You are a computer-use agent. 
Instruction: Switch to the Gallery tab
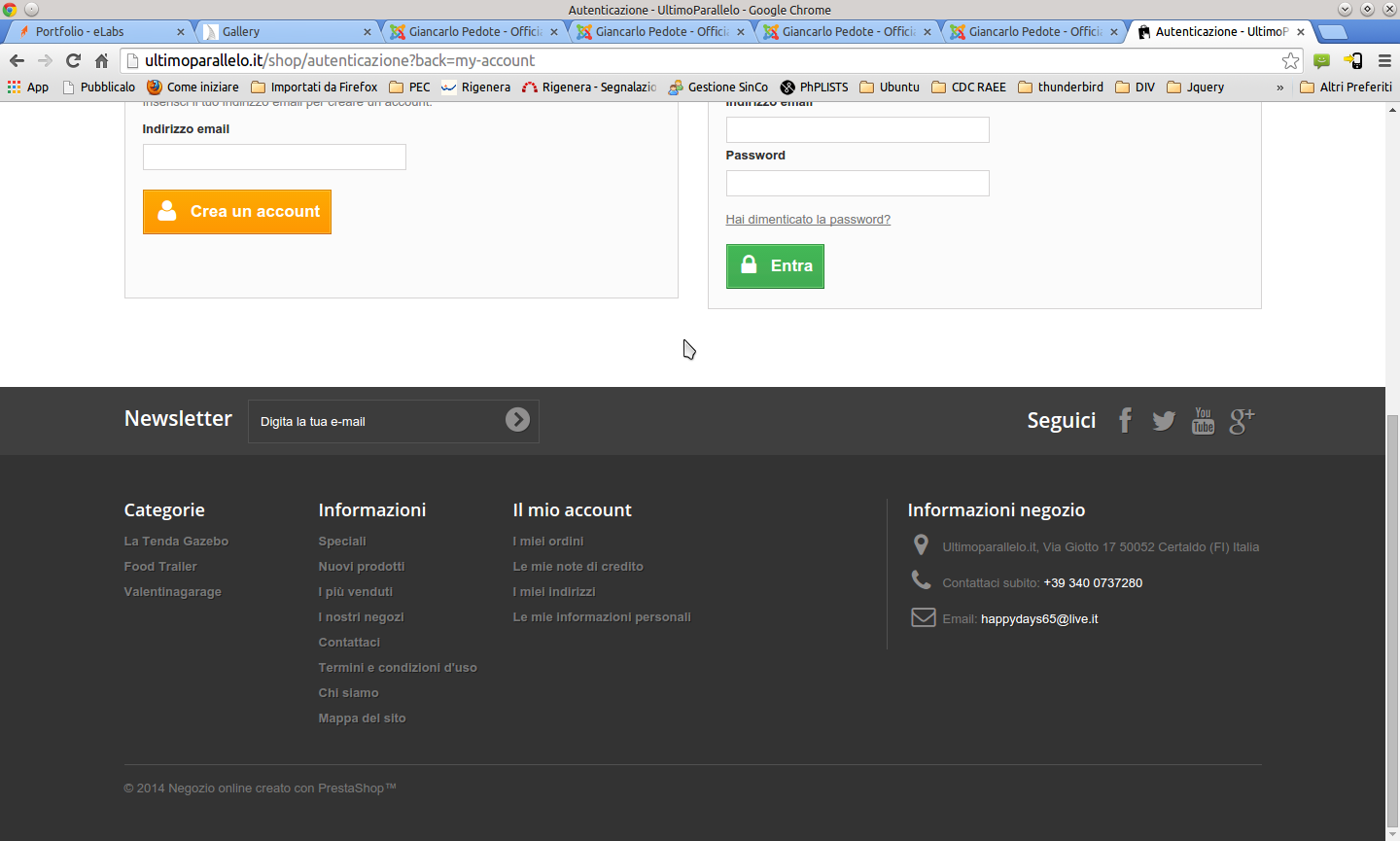(x=288, y=32)
